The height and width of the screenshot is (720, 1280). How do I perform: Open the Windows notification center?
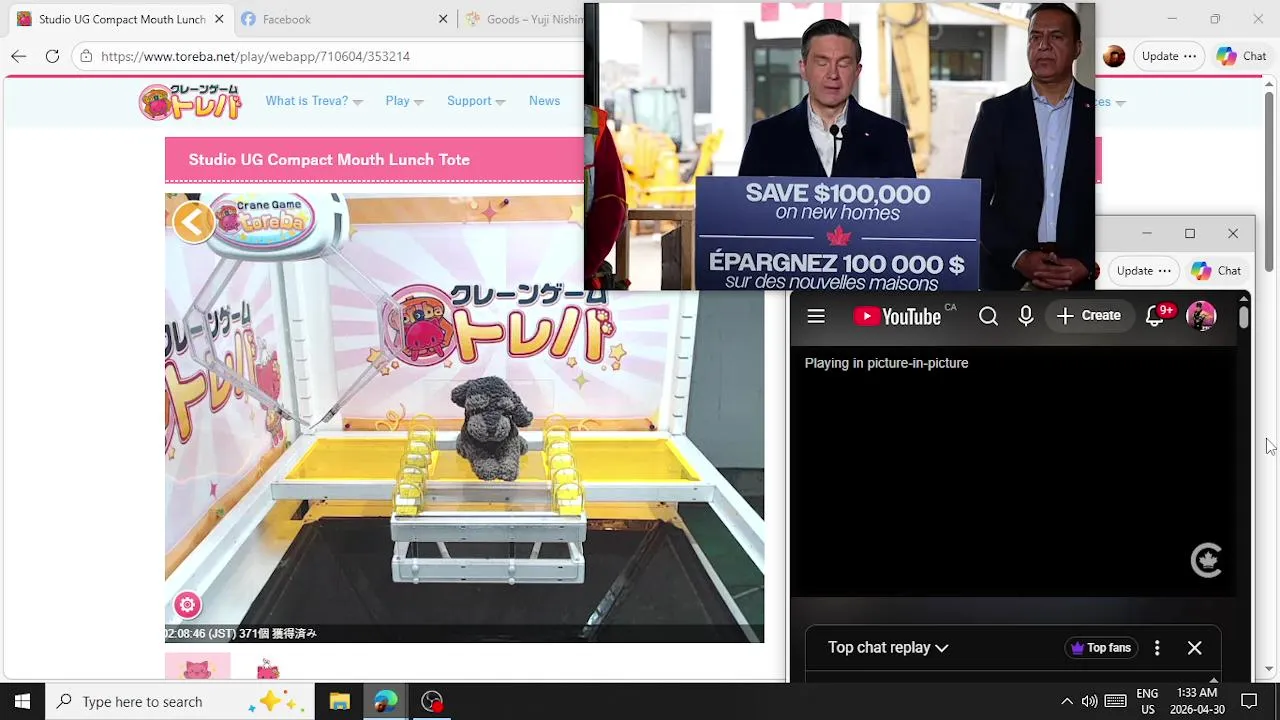click(x=1249, y=701)
